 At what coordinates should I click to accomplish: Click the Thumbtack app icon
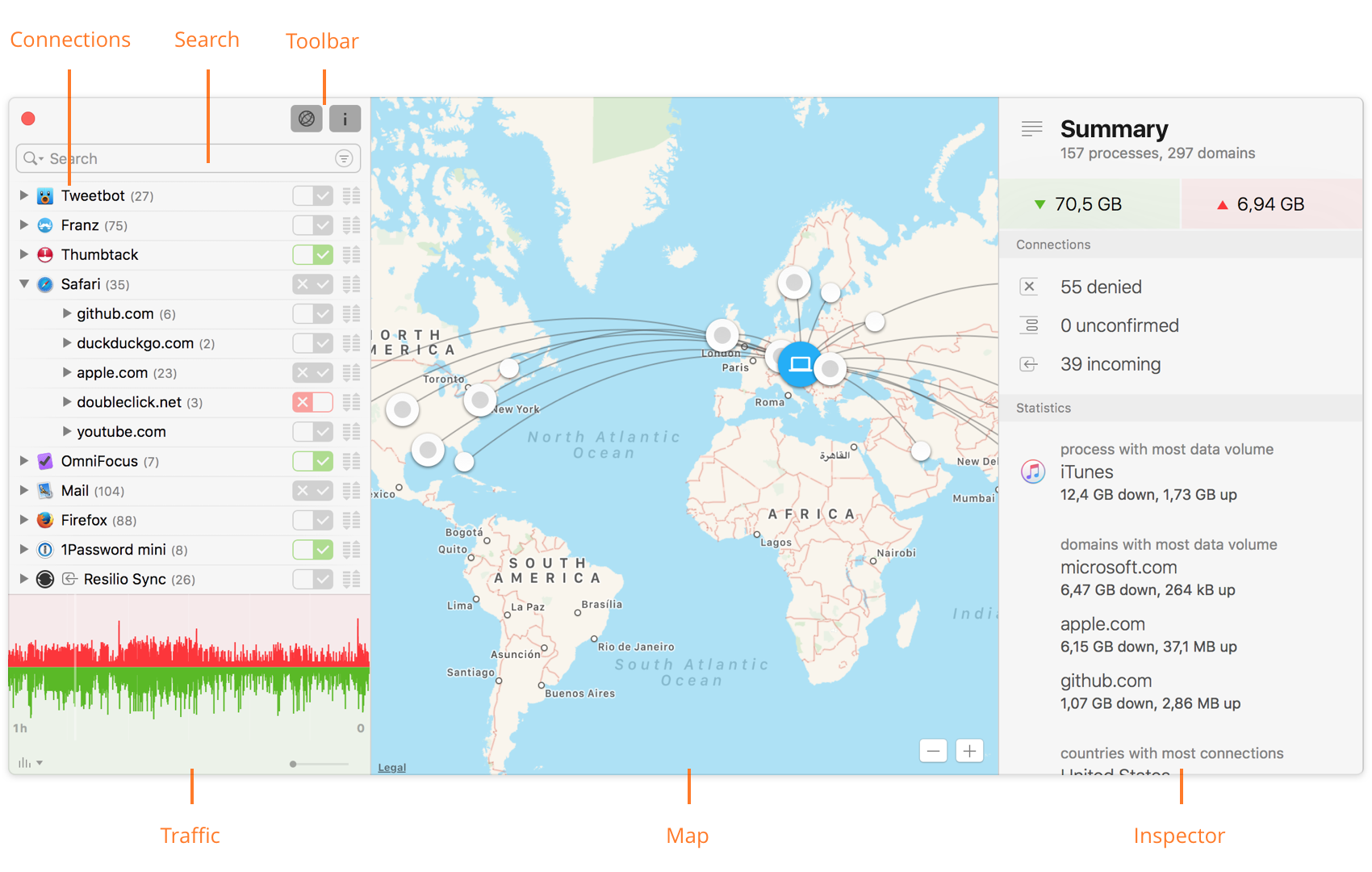tap(45, 255)
